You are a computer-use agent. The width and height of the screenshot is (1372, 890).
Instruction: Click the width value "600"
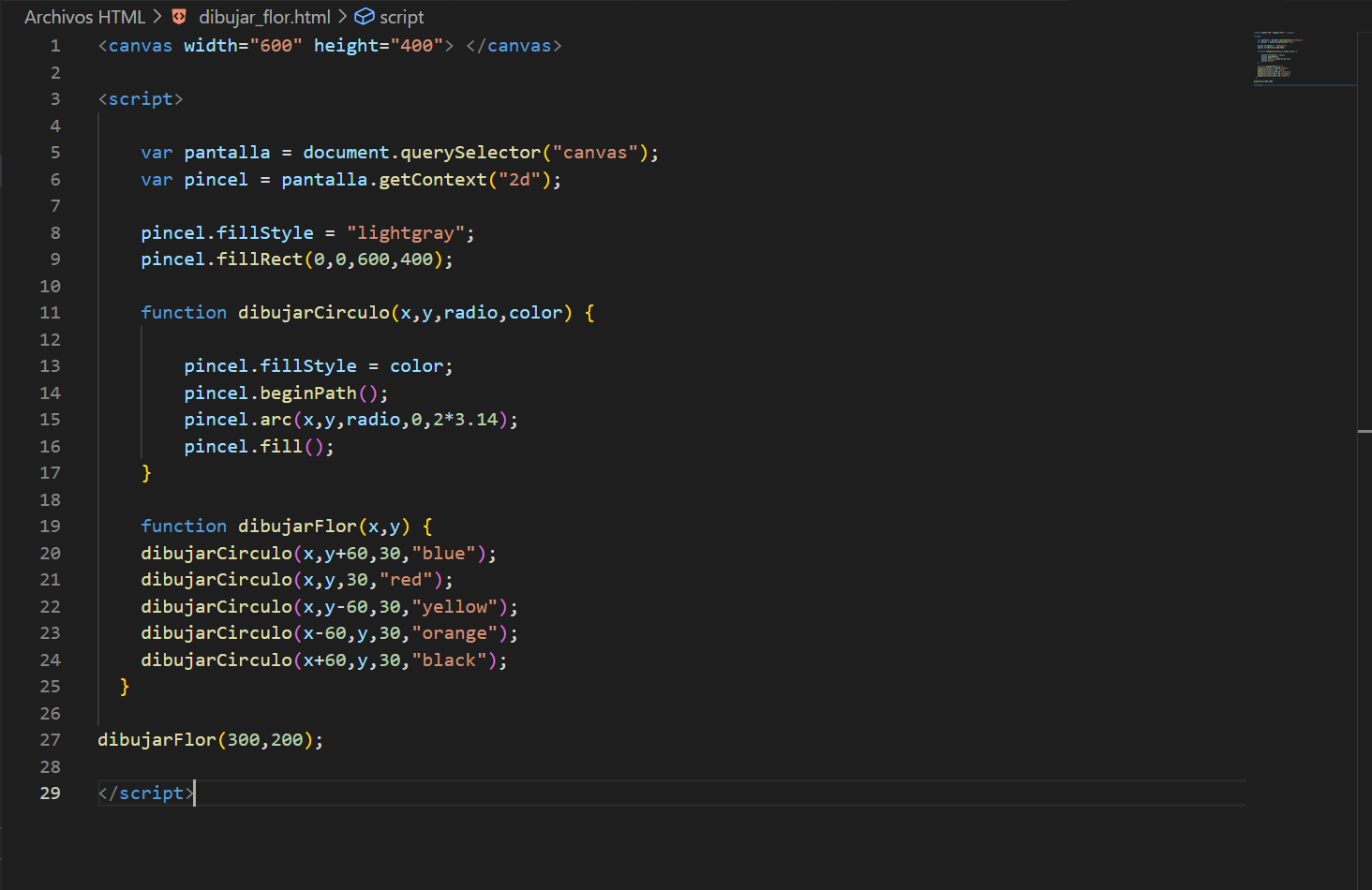[276, 46]
